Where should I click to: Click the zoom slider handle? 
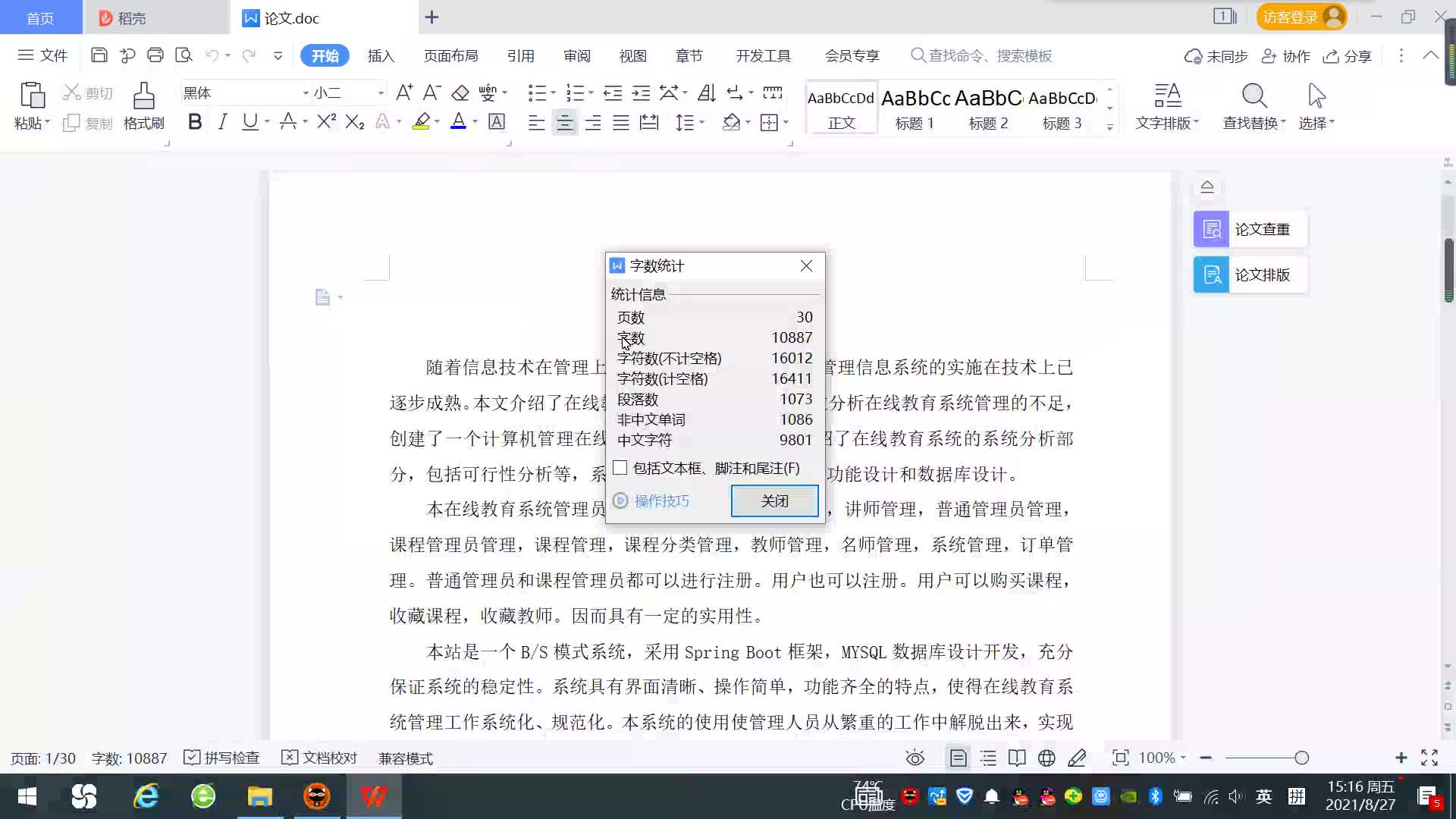tap(1302, 758)
